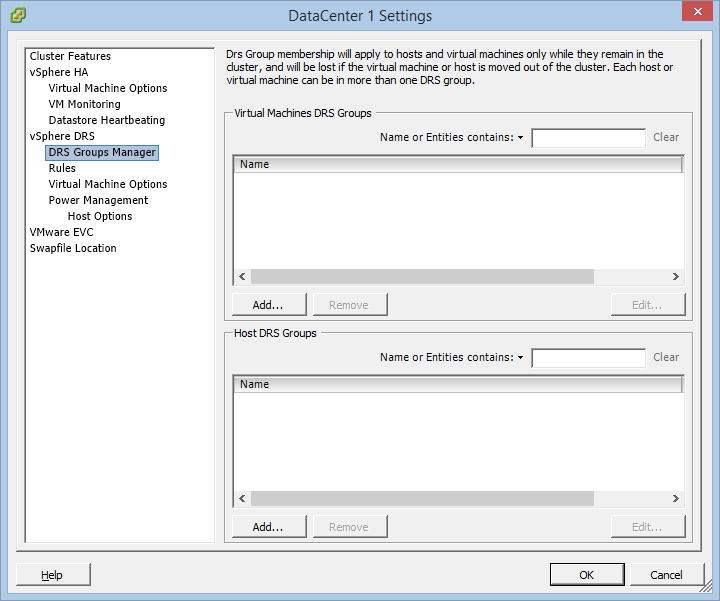Image resolution: width=720 pixels, height=601 pixels.
Task: Add a Host DRS group
Action: point(269,527)
